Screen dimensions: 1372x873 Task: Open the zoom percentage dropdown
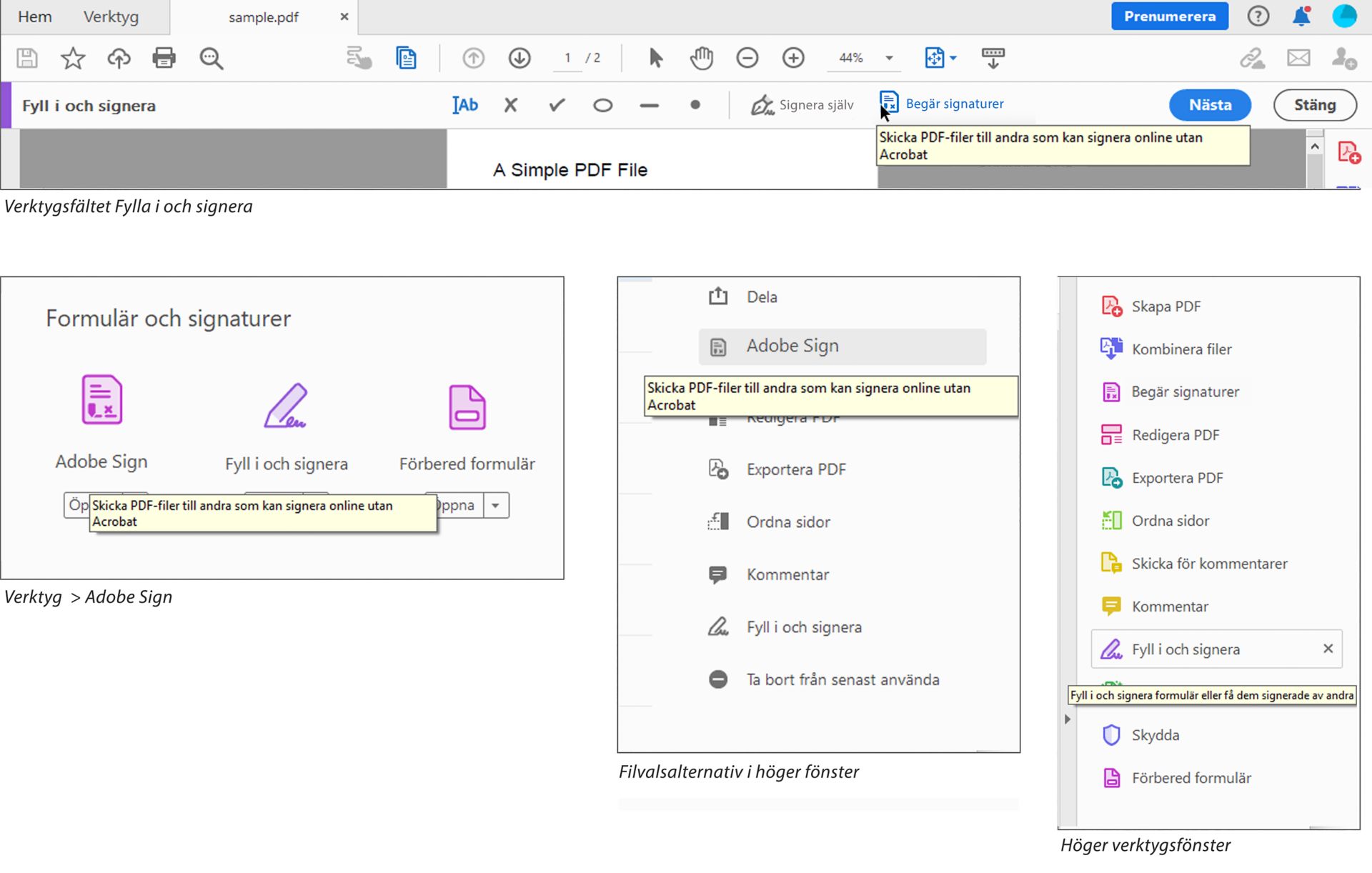889,58
